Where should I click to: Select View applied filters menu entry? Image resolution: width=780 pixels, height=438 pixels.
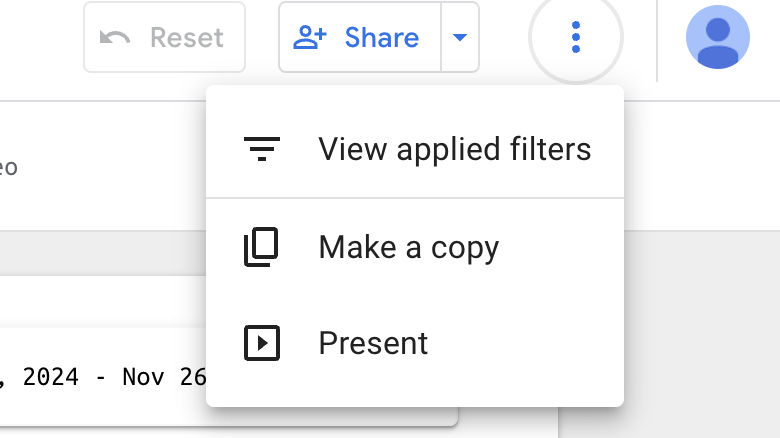pyautogui.click(x=414, y=150)
